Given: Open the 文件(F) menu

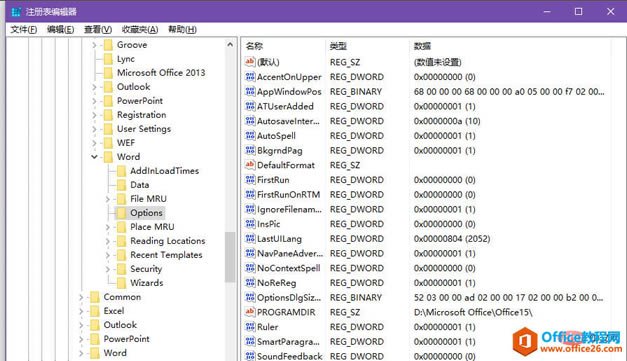Looking at the screenshot, I should 24,29.
